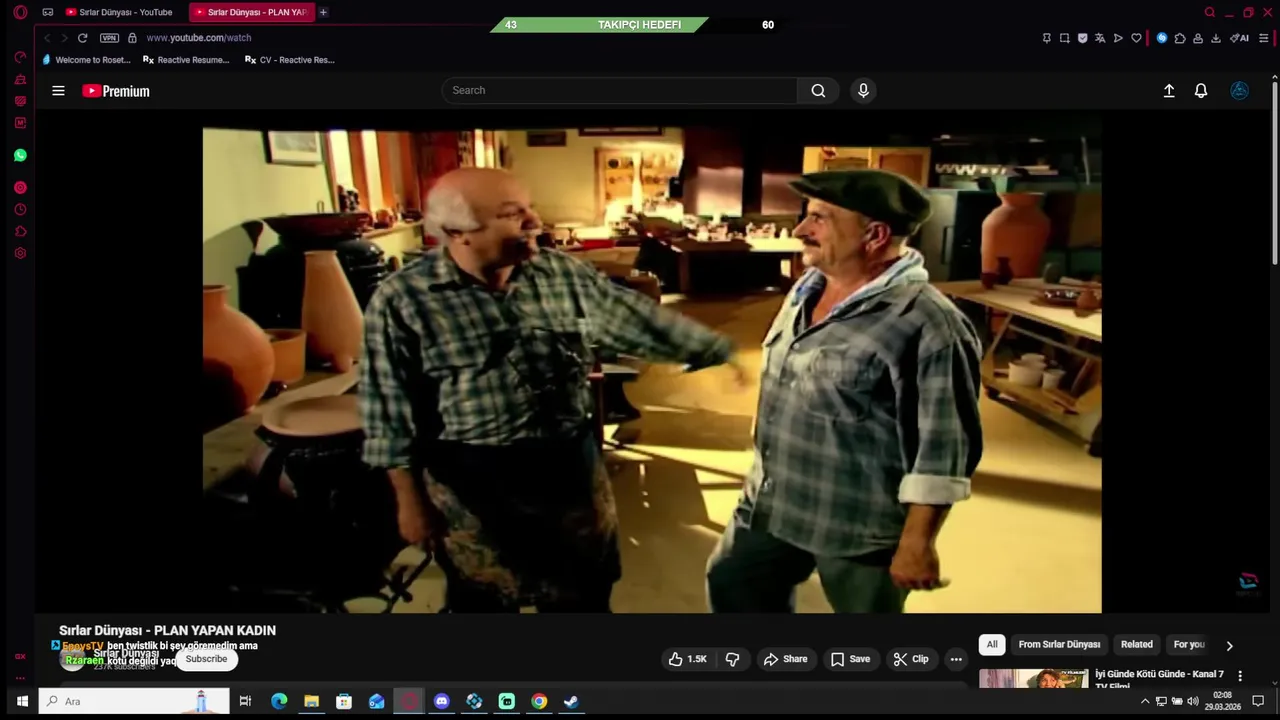
Task: Open the Windows Start menu
Action: (21, 701)
